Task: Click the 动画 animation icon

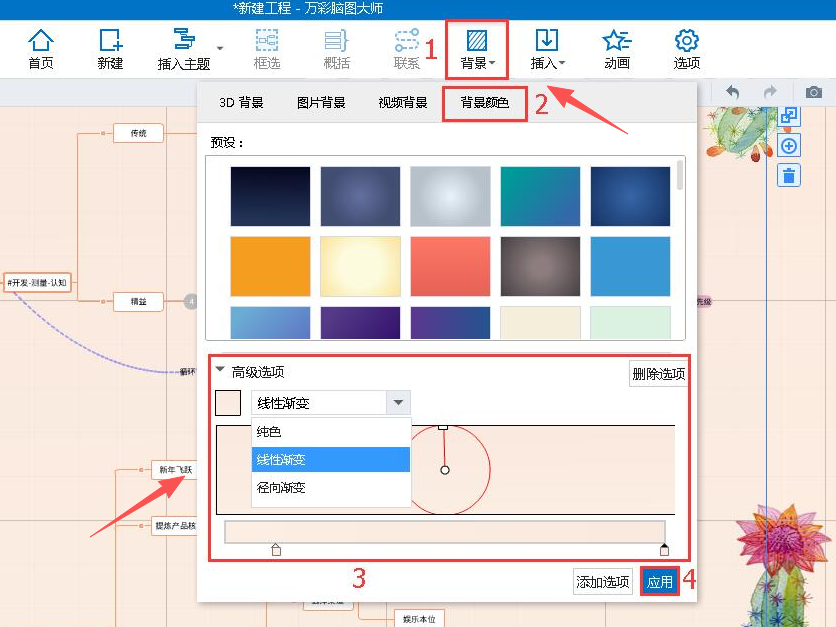Action: pyautogui.click(x=617, y=49)
